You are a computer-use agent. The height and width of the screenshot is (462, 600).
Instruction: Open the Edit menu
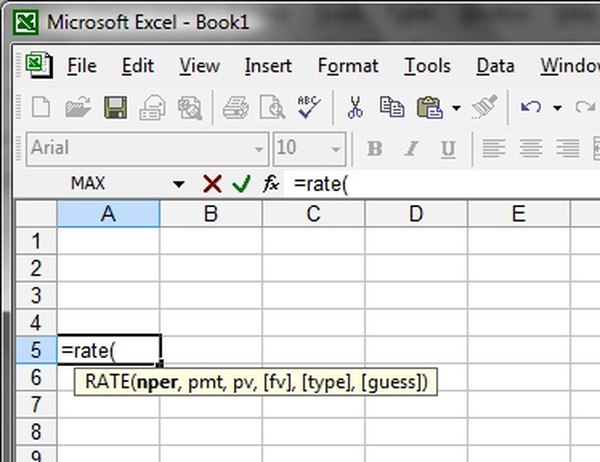pos(138,66)
